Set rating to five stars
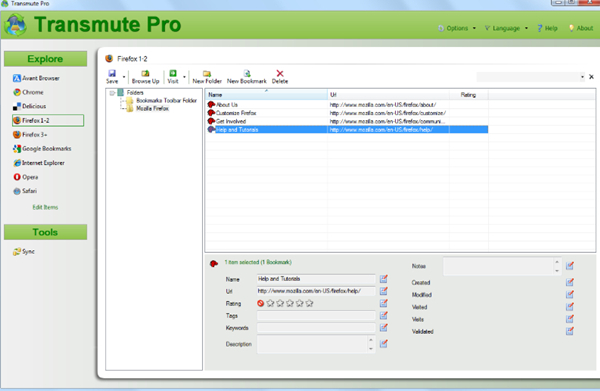The width and height of the screenshot is (600, 391). tap(309, 303)
